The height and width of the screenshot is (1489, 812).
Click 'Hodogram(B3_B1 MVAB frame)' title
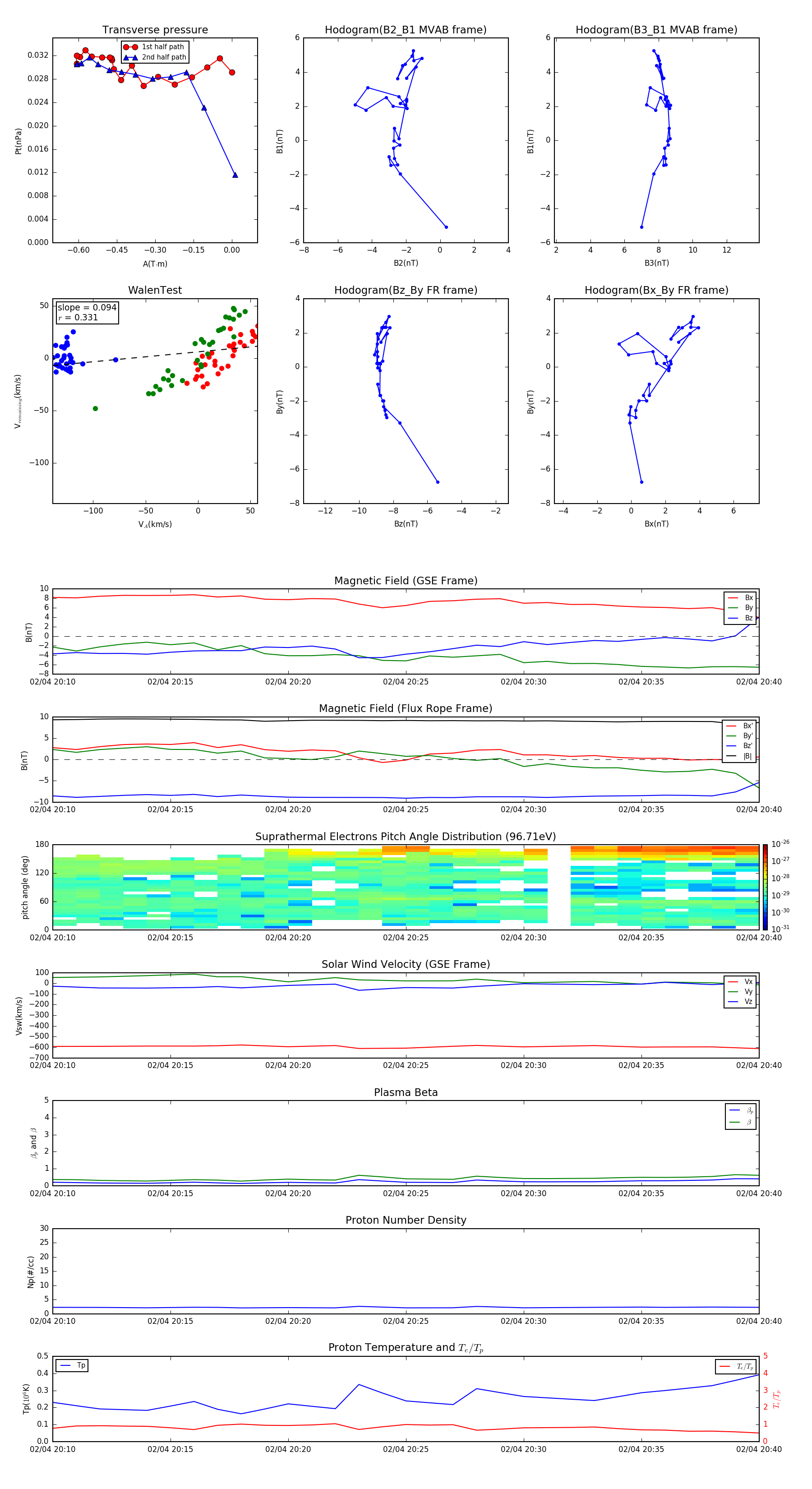pyautogui.click(x=656, y=30)
